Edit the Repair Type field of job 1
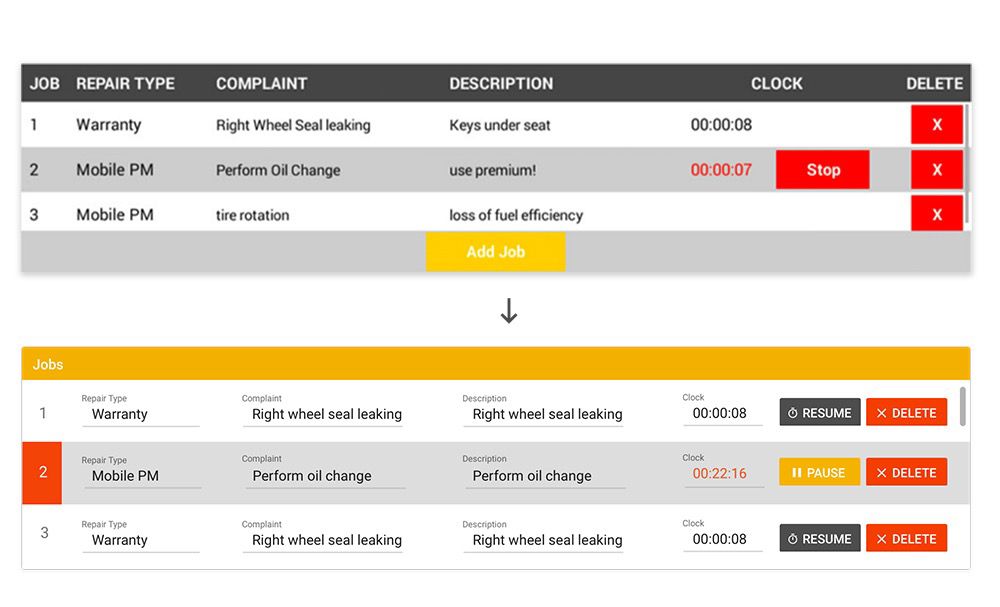The image size is (1000, 607). [x=141, y=414]
